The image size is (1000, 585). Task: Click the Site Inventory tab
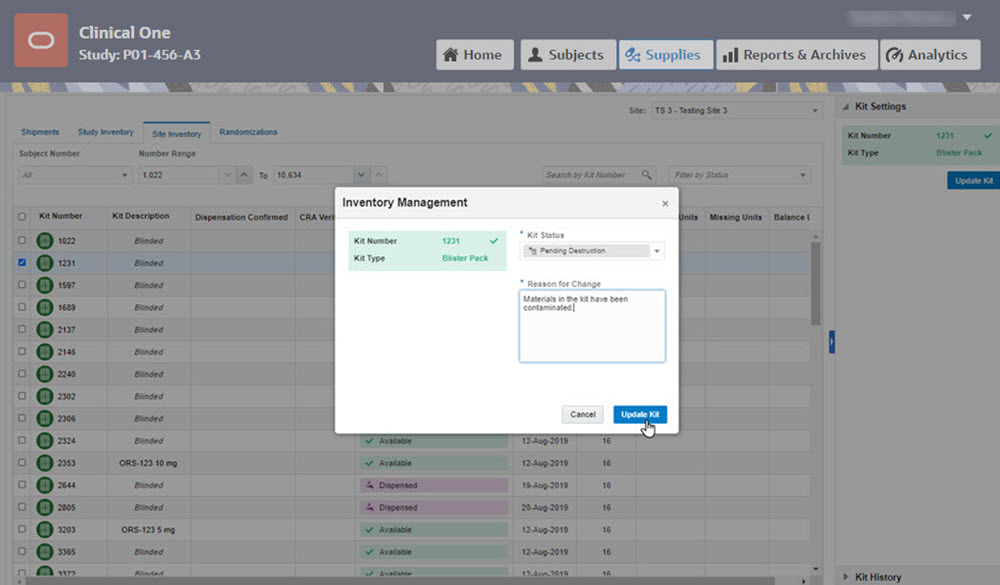[x=177, y=133]
